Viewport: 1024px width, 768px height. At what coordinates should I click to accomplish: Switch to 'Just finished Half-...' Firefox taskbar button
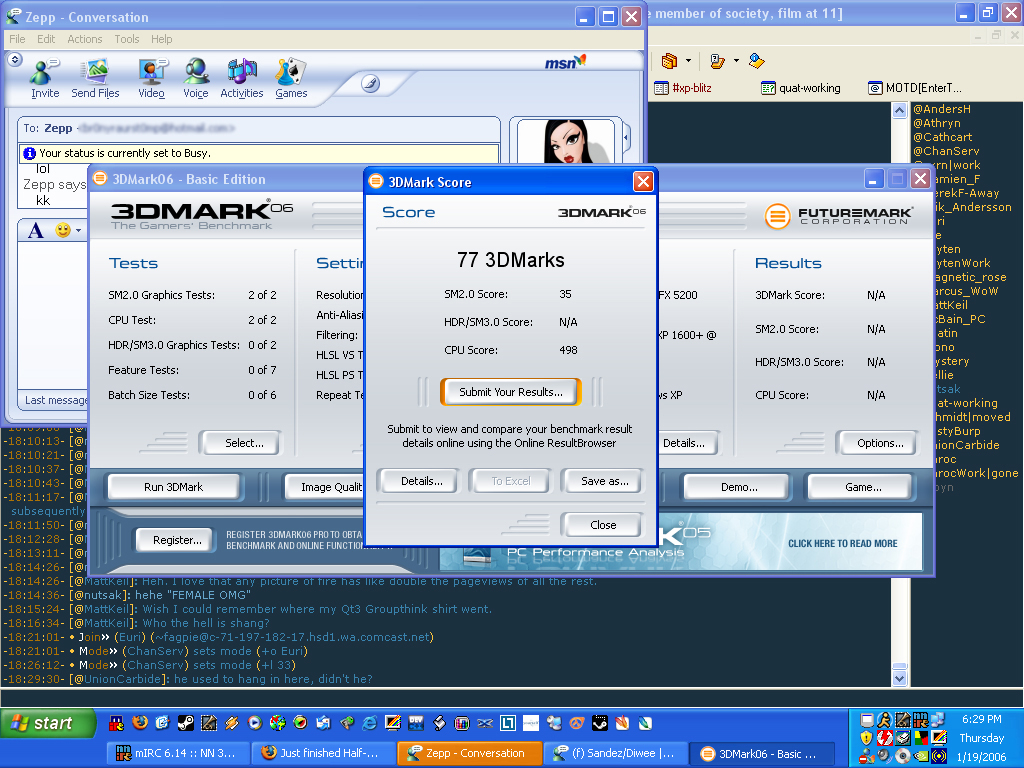pyautogui.click(x=324, y=753)
